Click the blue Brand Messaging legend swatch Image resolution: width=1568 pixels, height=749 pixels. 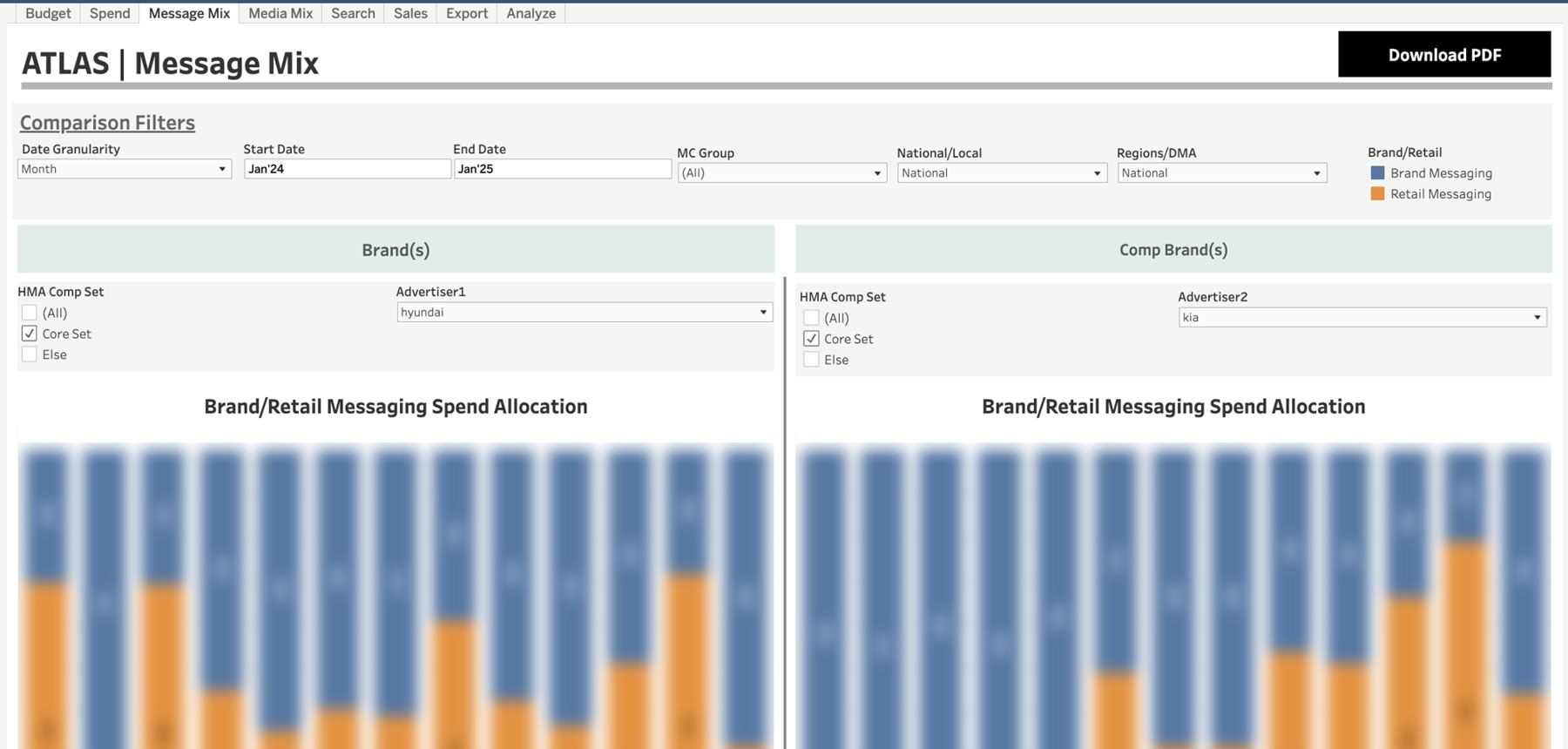1377,172
